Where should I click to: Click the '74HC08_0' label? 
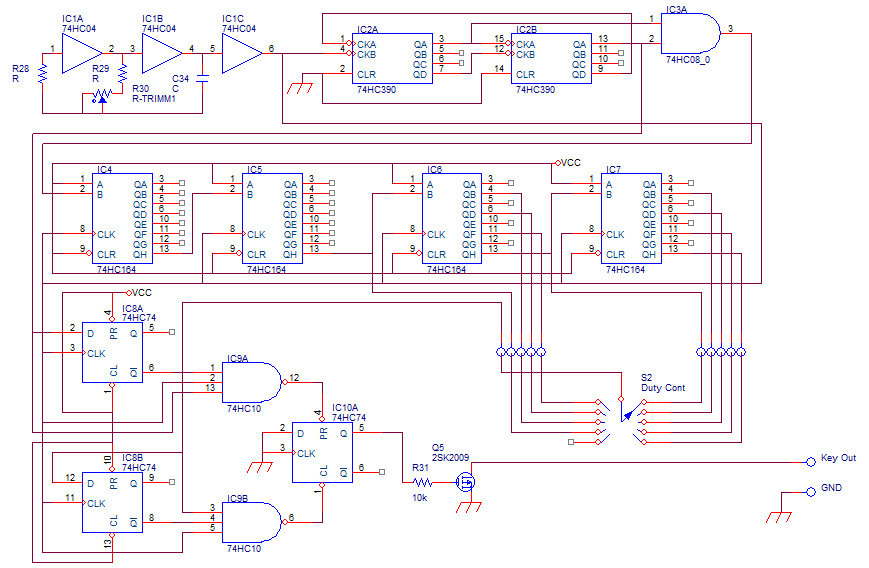coord(688,60)
